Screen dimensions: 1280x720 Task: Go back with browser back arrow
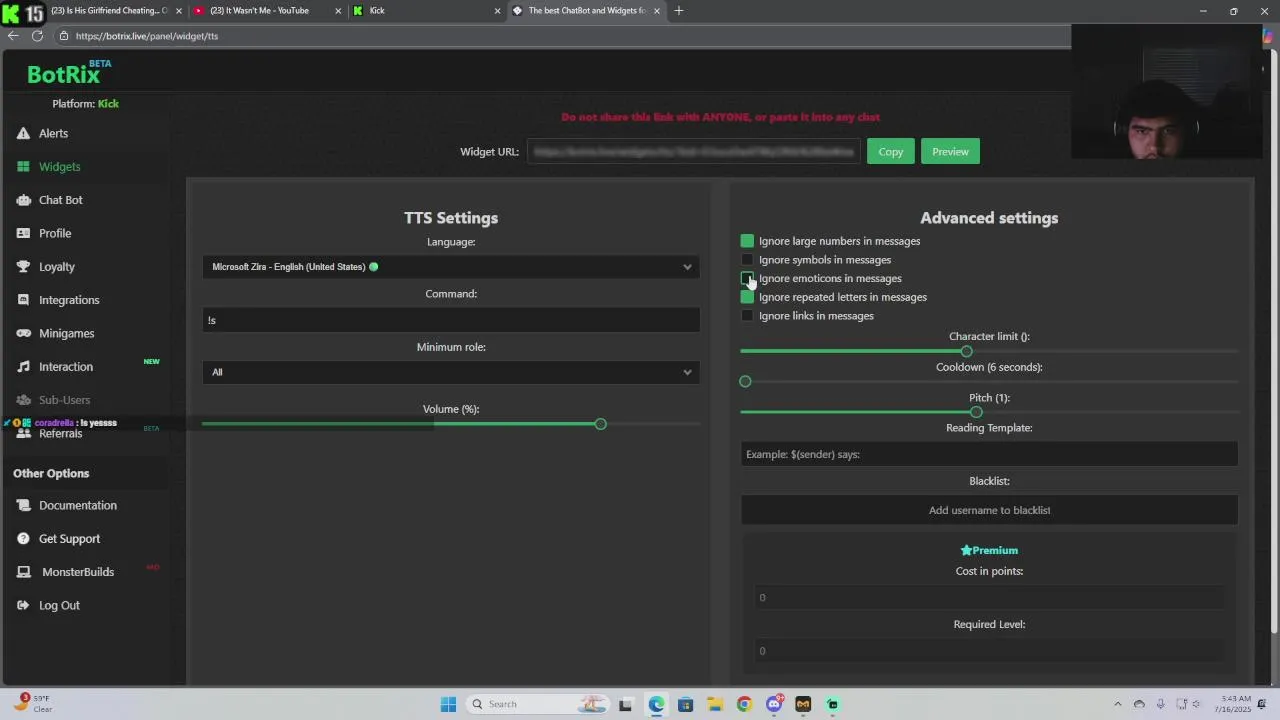(x=12, y=36)
